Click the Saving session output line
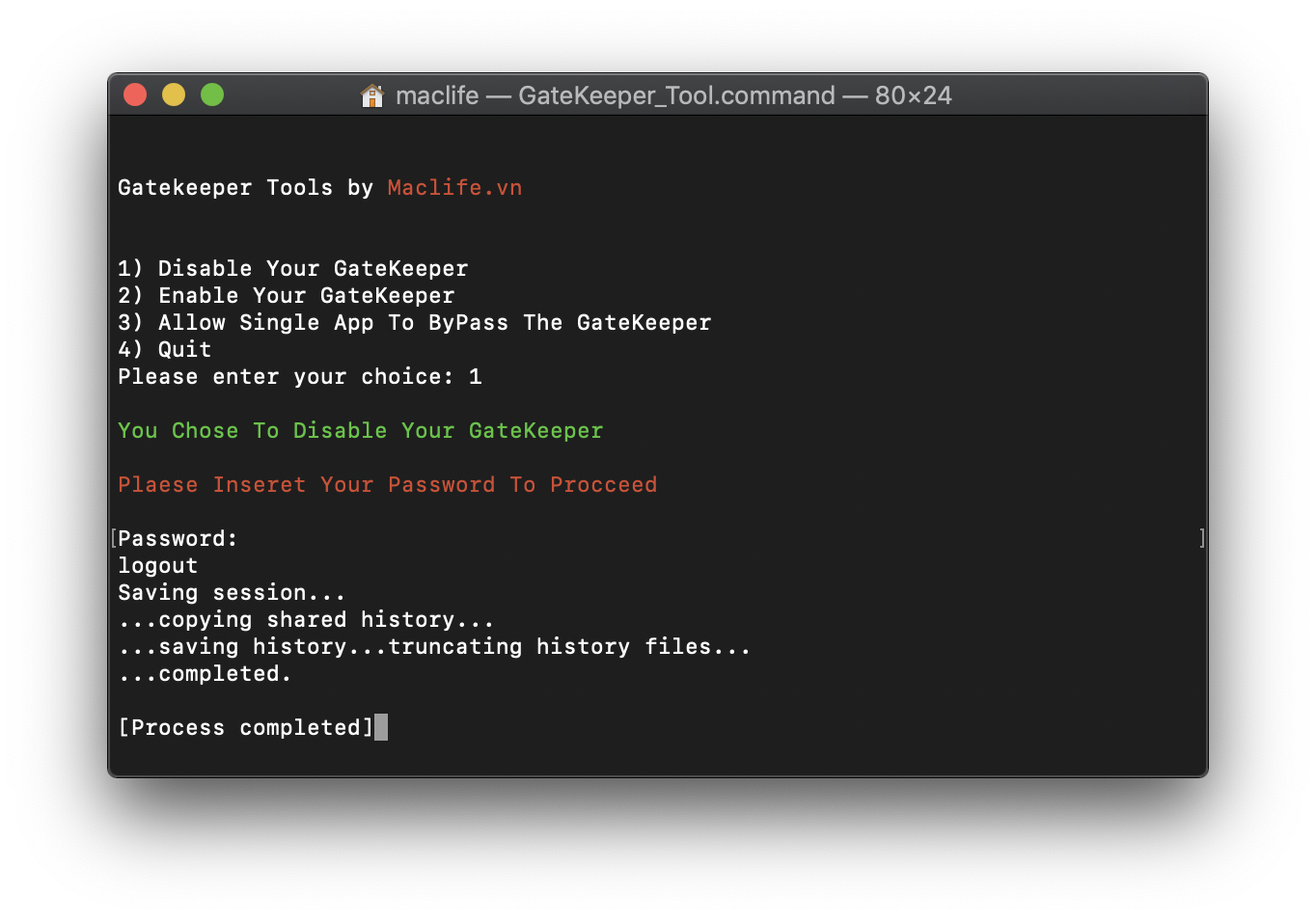This screenshot has height=920, width=1316. coord(231,592)
